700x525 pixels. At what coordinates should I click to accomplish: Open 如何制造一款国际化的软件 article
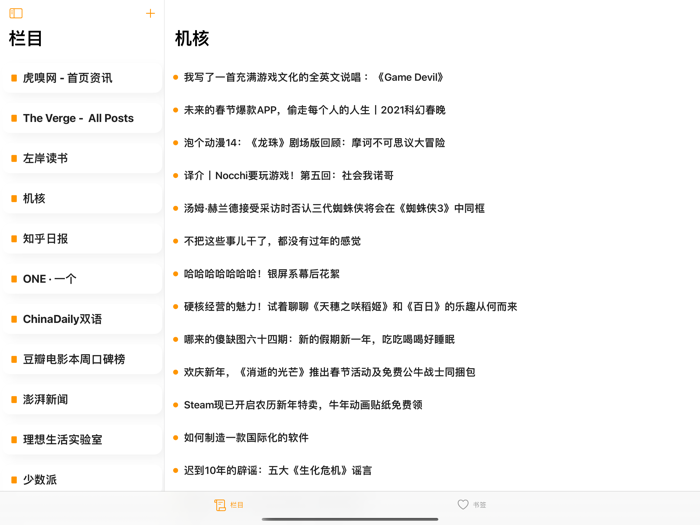[x=241, y=438]
